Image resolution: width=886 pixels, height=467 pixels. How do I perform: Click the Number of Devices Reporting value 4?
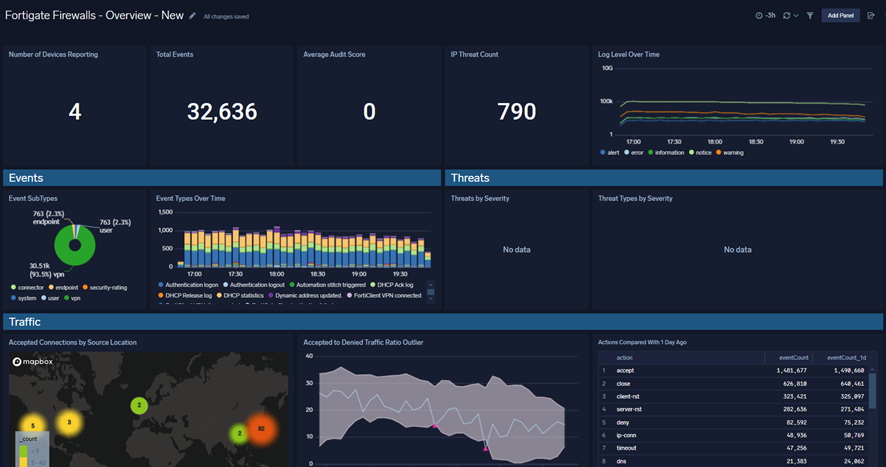pos(75,111)
